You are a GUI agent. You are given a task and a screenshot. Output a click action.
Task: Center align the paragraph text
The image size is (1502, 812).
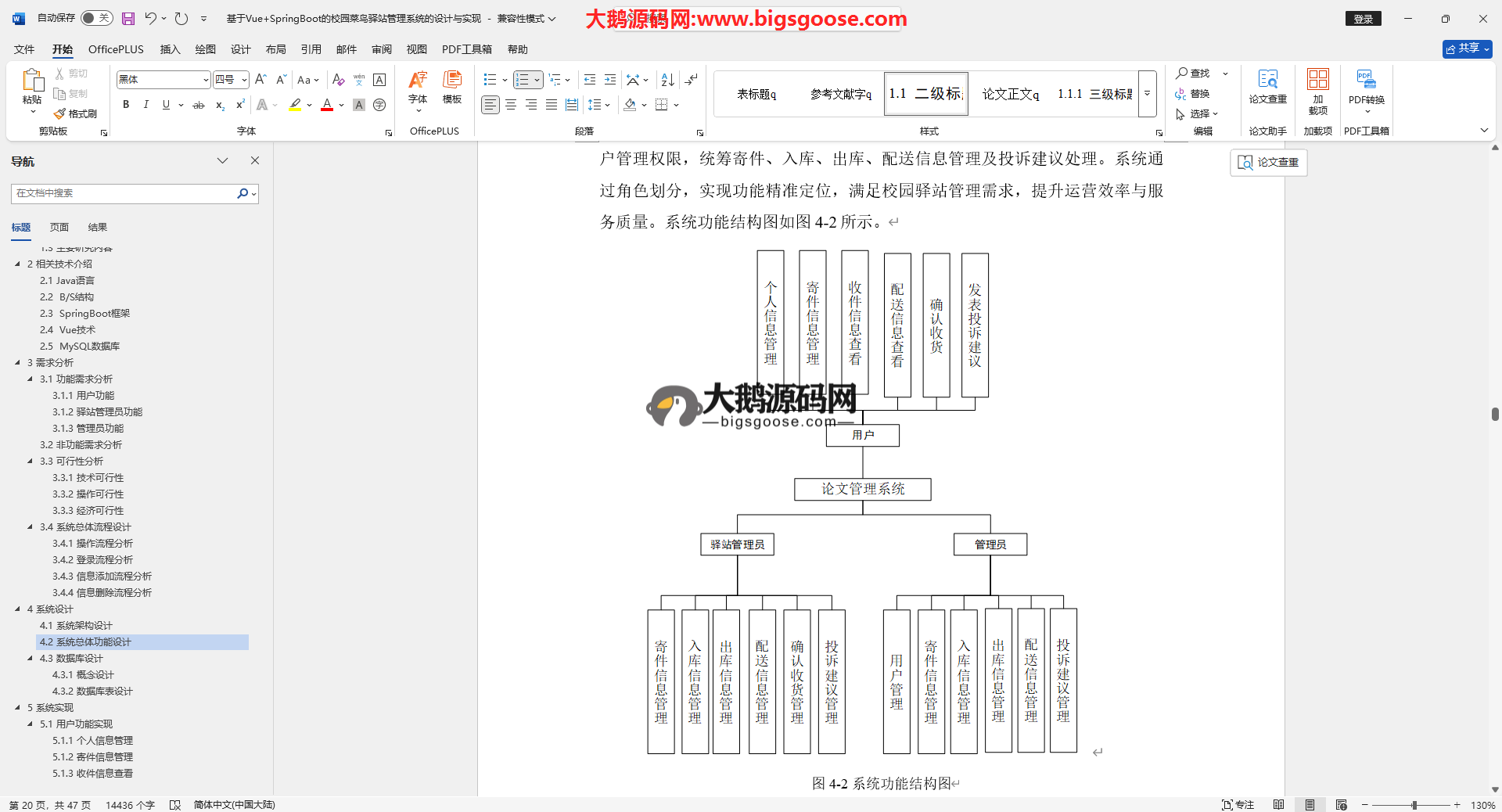click(x=511, y=105)
